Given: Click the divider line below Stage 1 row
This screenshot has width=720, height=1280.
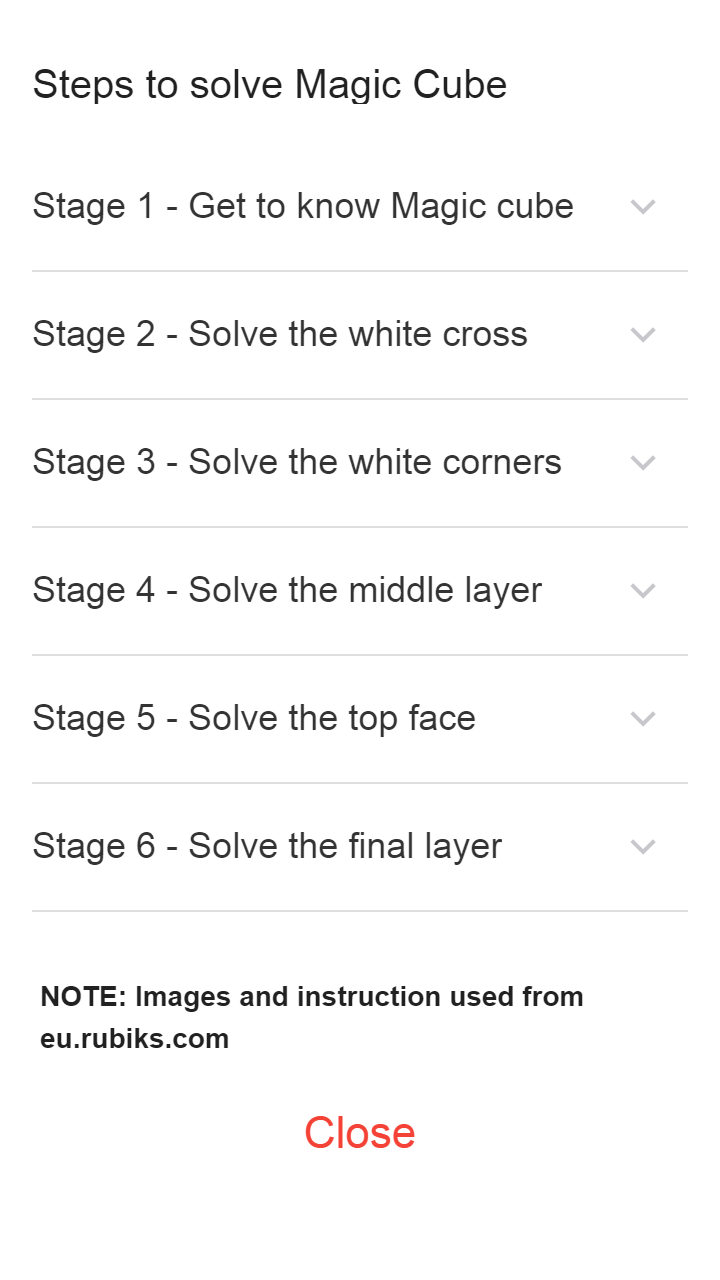Looking at the screenshot, I should coord(360,271).
